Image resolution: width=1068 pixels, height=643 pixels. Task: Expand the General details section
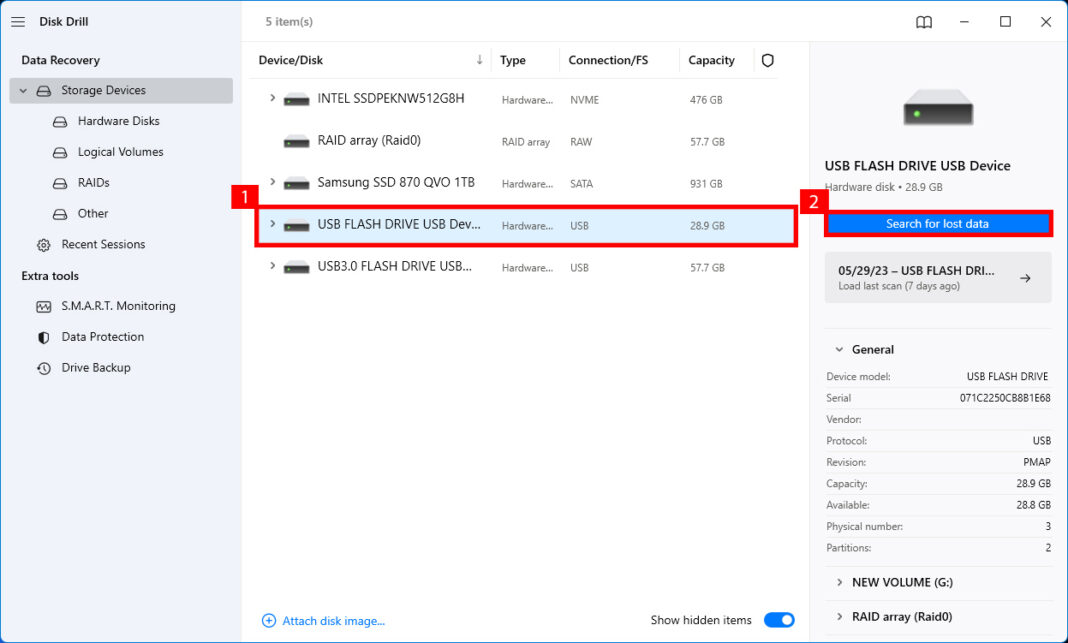[839, 349]
